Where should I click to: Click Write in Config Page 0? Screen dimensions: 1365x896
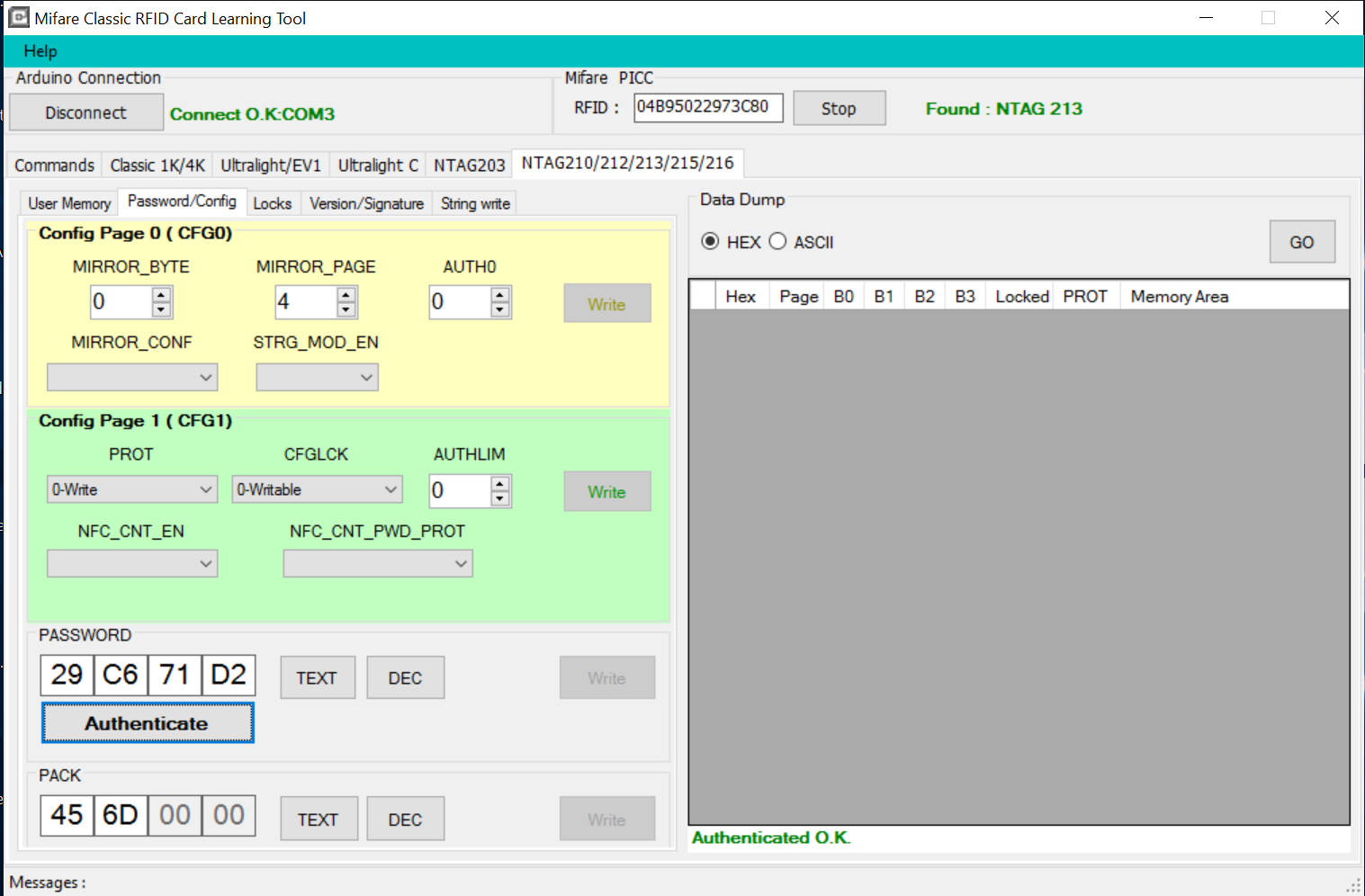point(607,304)
